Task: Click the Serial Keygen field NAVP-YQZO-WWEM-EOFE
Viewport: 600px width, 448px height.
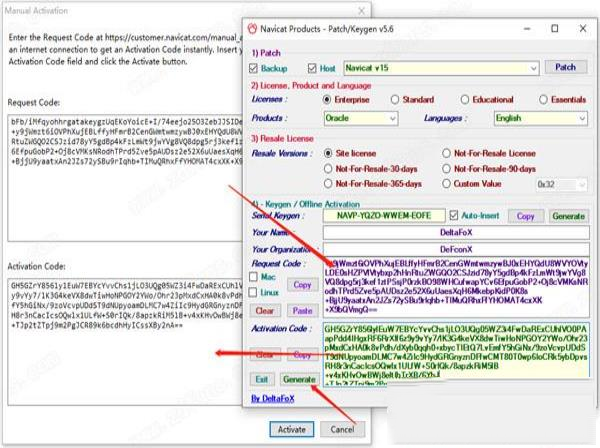Action: click(384, 216)
